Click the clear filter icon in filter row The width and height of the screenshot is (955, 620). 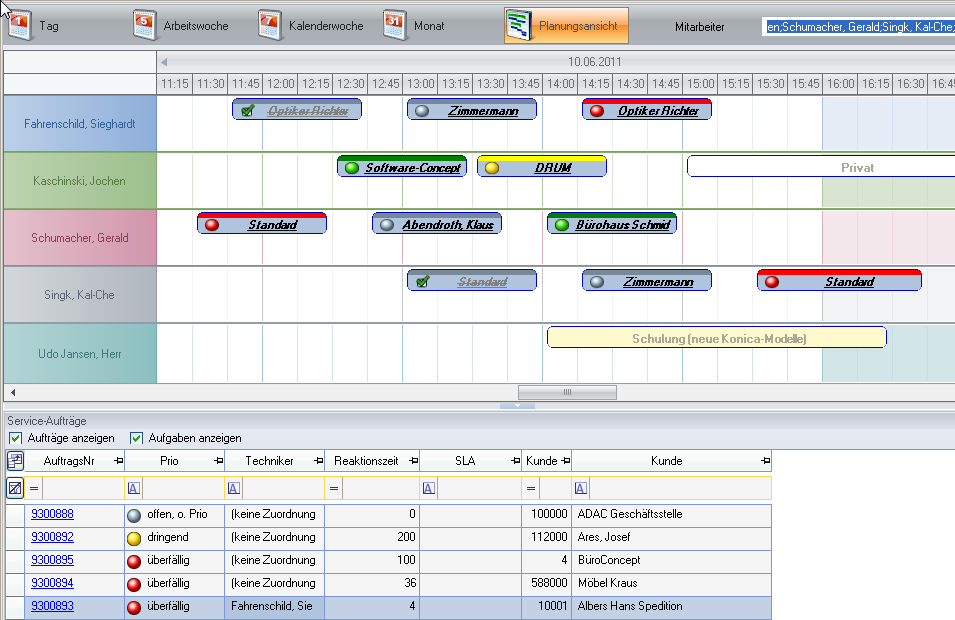pyautogui.click(x=15, y=488)
